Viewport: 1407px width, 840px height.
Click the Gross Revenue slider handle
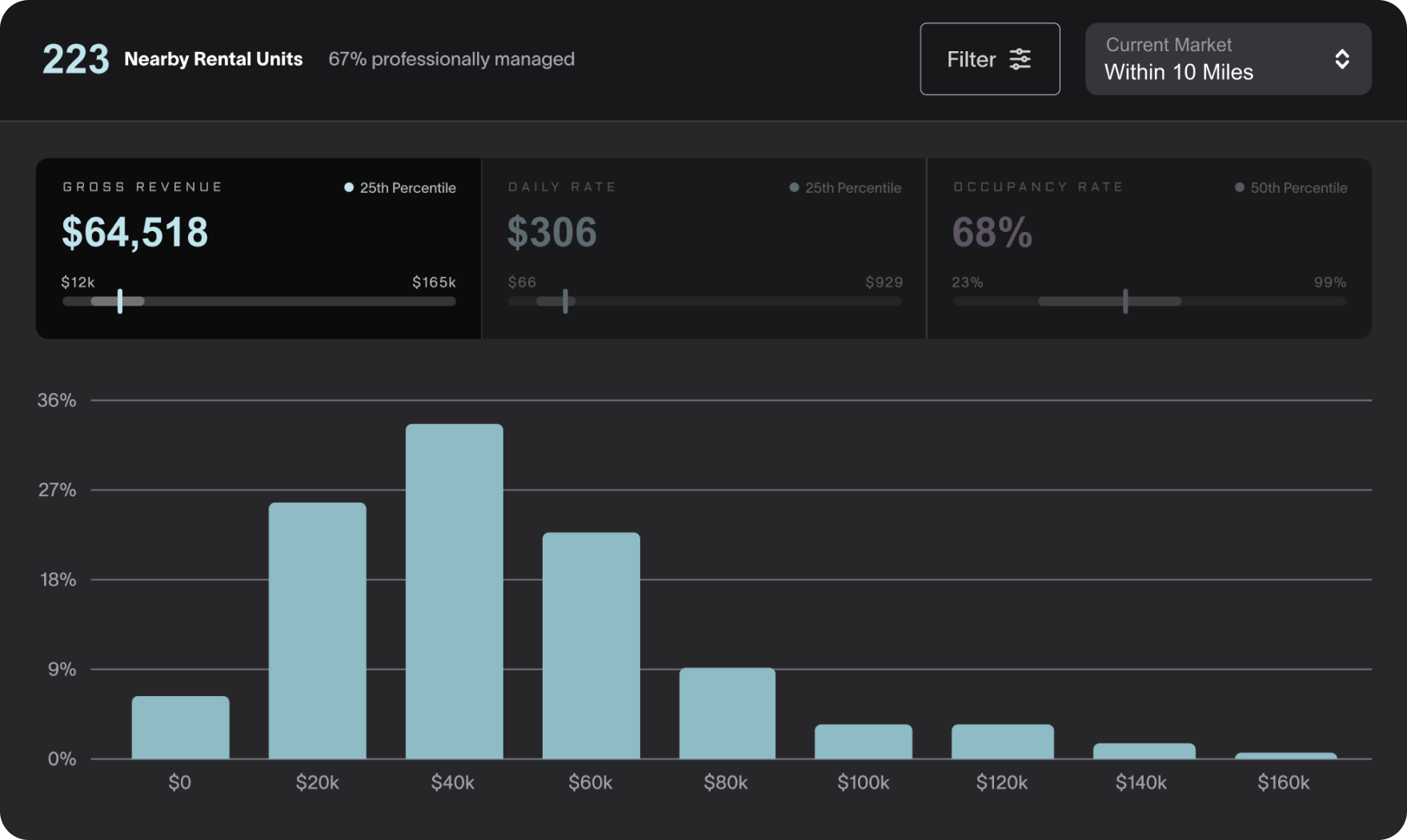click(120, 301)
